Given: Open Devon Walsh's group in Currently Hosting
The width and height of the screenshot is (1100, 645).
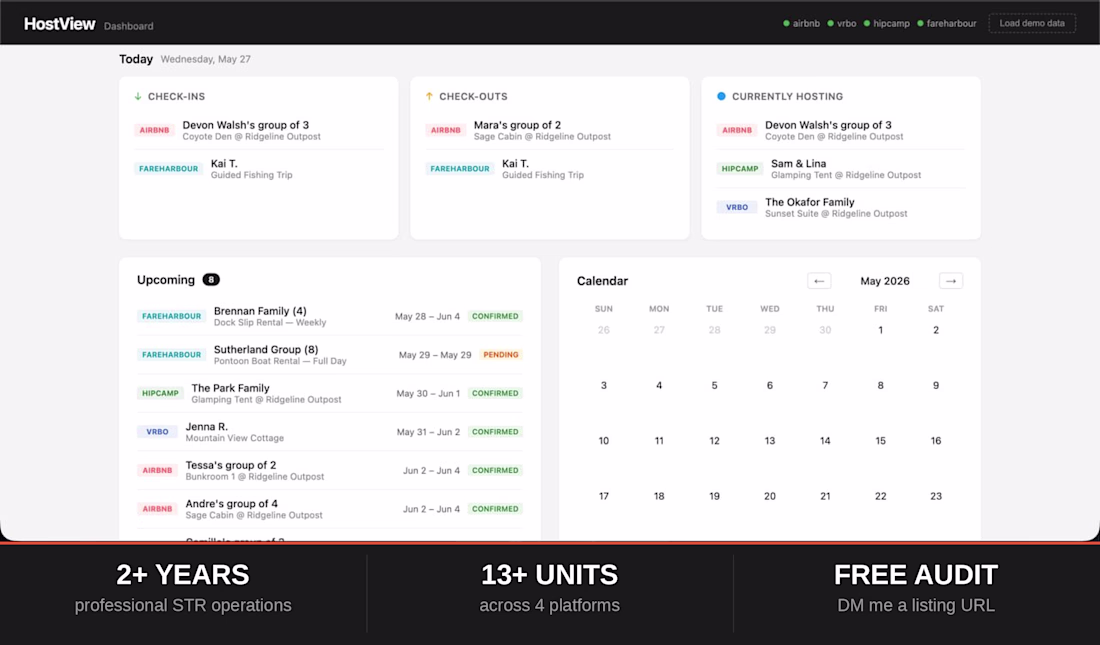Looking at the screenshot, I should click(x=841, y=130).
